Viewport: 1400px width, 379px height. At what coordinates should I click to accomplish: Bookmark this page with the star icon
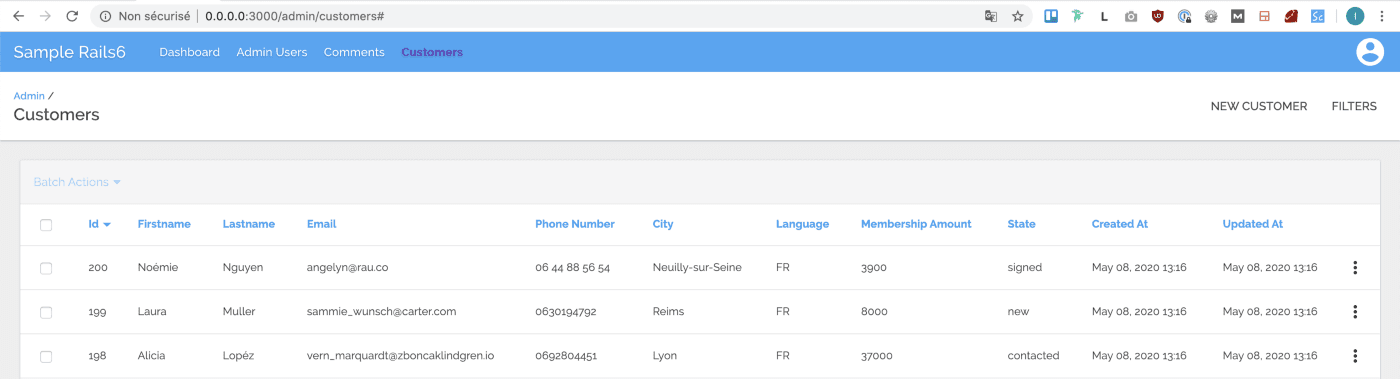coord(1018,16)
